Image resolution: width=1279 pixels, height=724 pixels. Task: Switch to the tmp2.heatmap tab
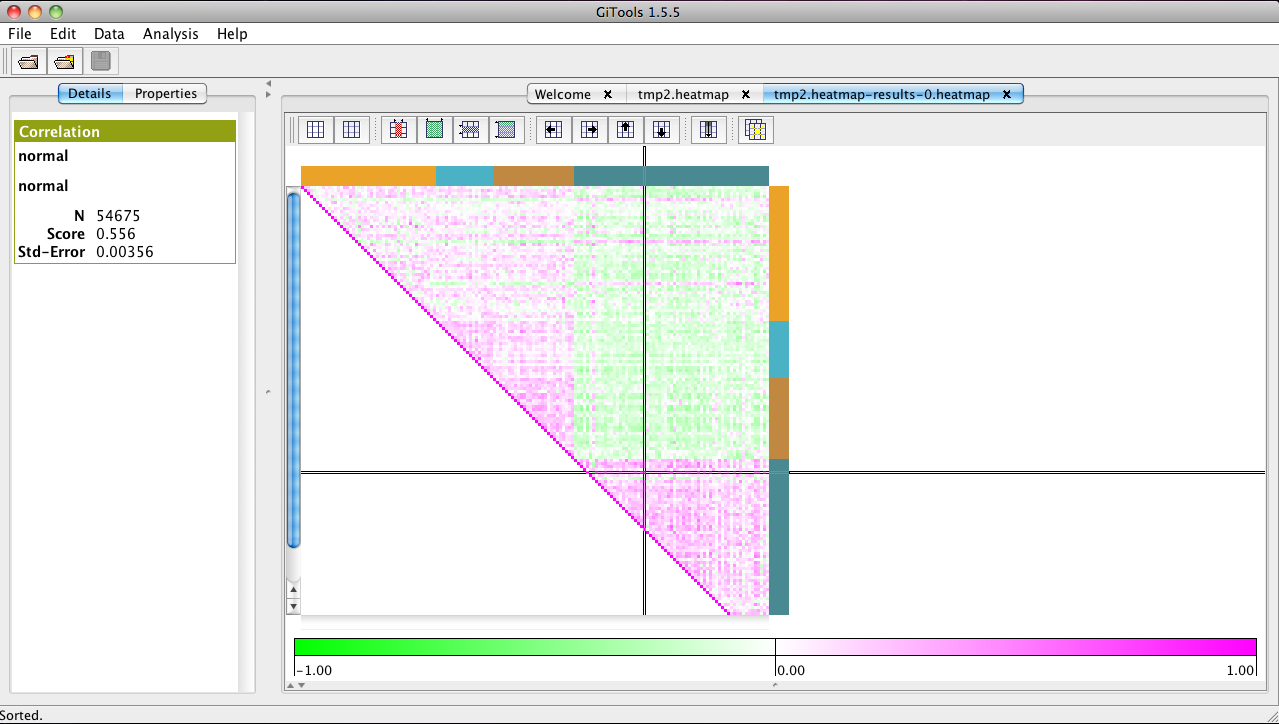(x=683, y=95)
